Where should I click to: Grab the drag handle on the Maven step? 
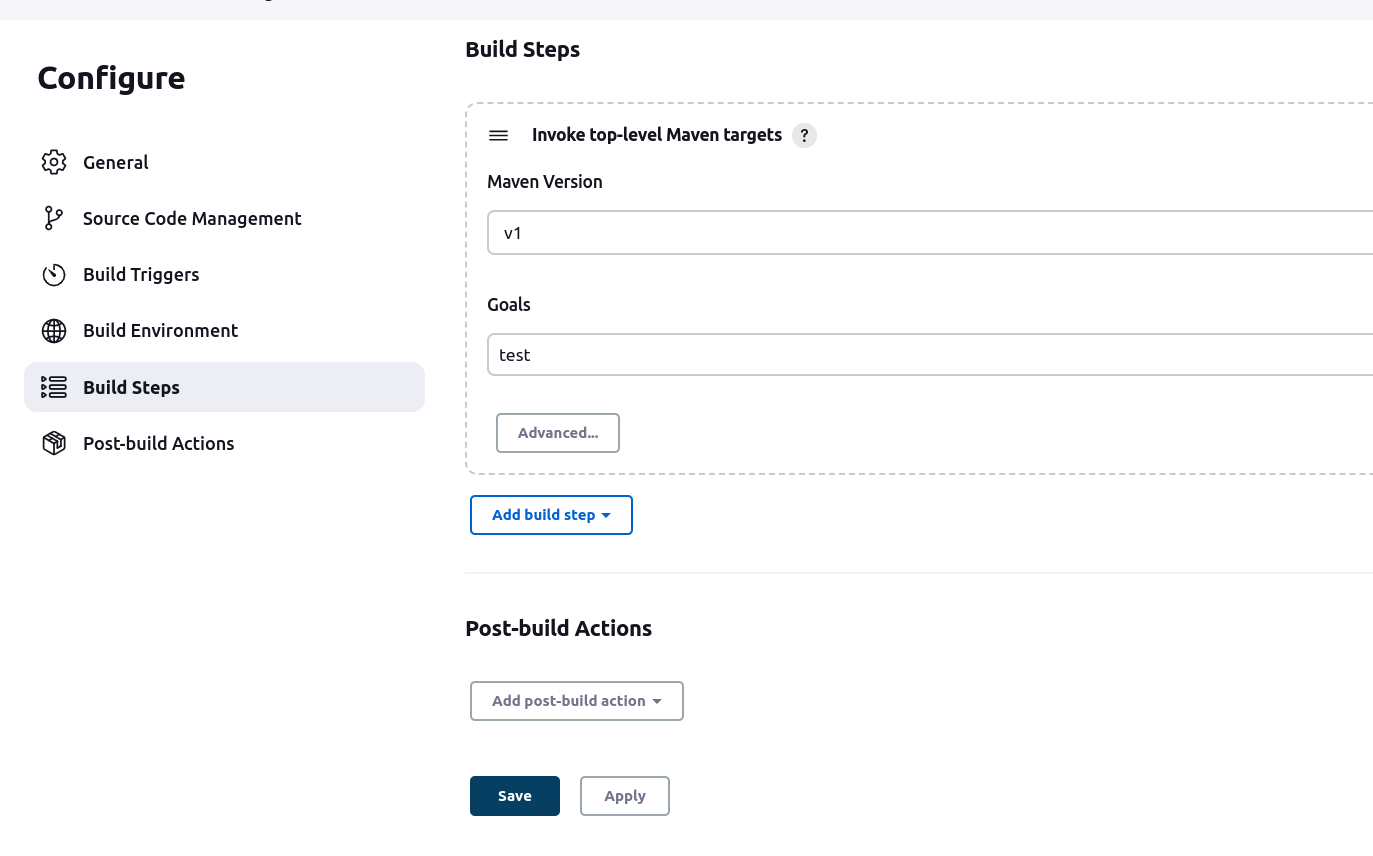click(498, 135)
